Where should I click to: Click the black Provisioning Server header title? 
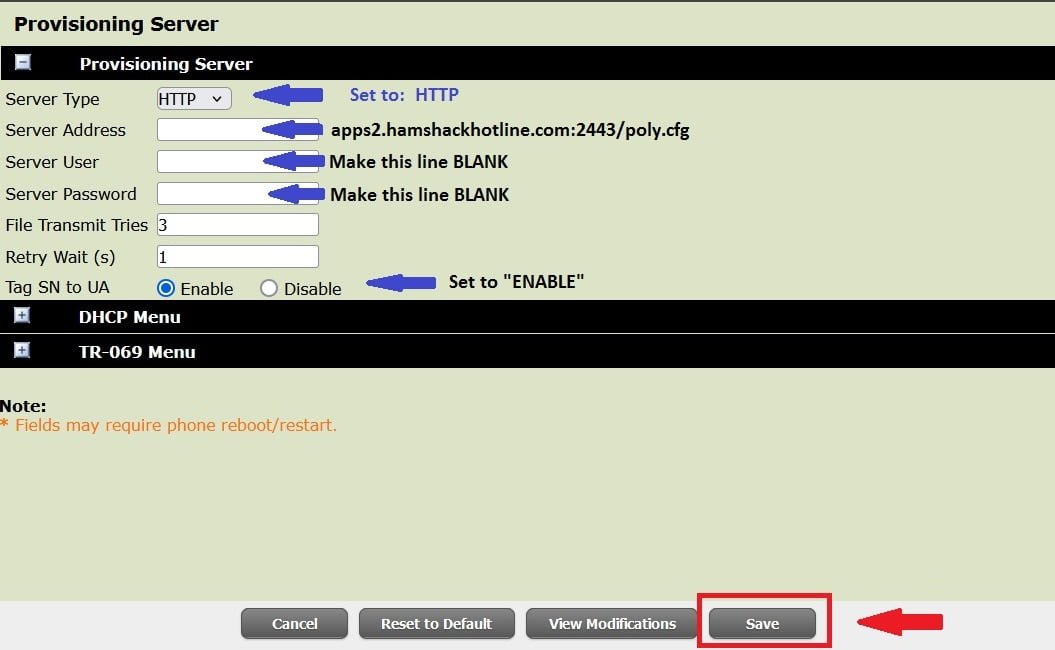click(166, 64)
